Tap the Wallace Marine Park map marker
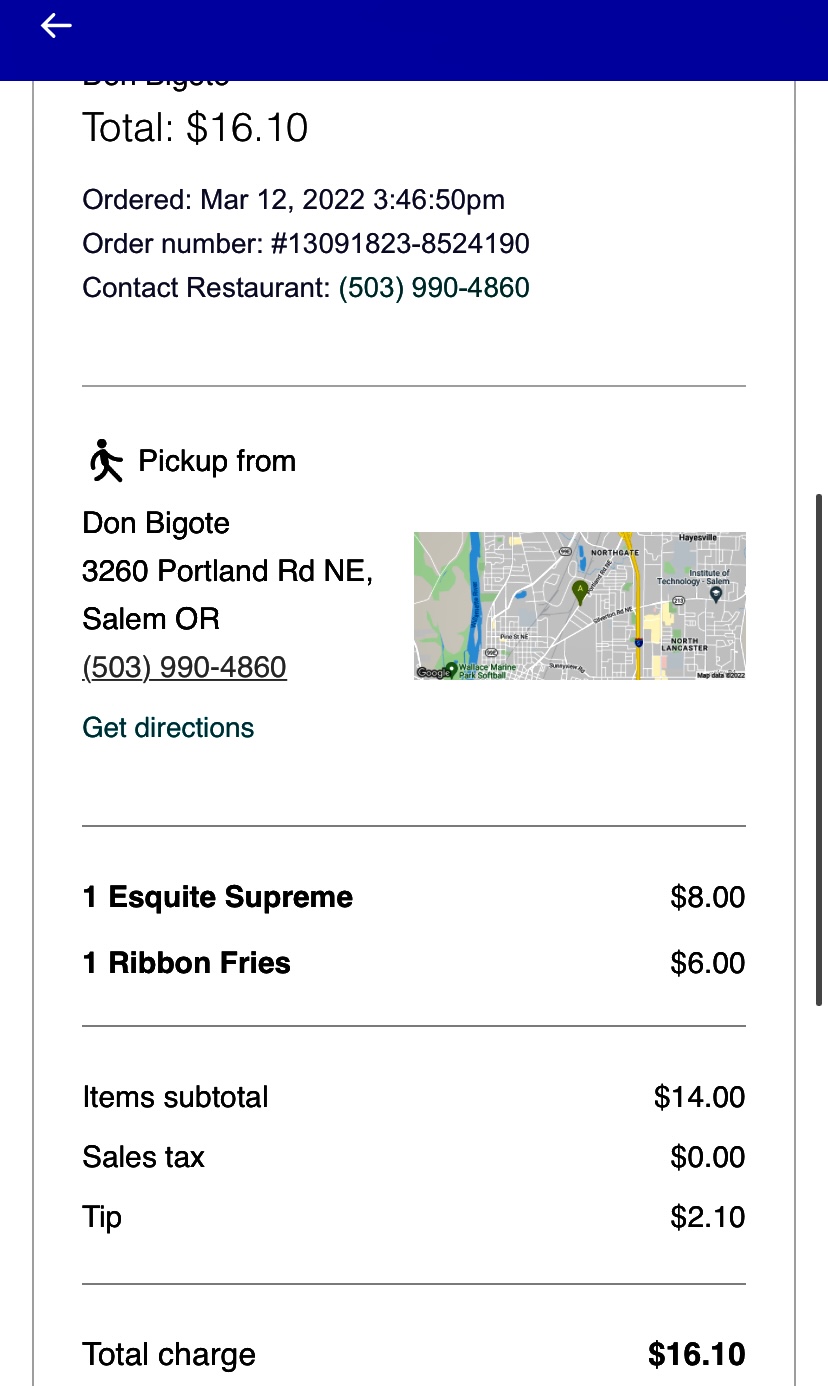Screen dimensions: 828x1386 click(x=451, y=668)
